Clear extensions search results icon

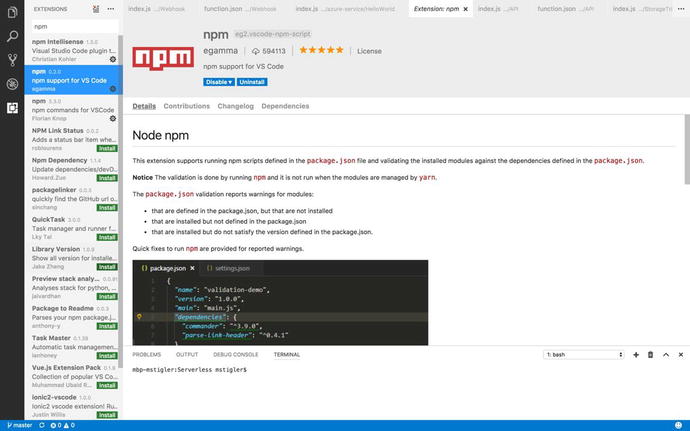point(96,9)
